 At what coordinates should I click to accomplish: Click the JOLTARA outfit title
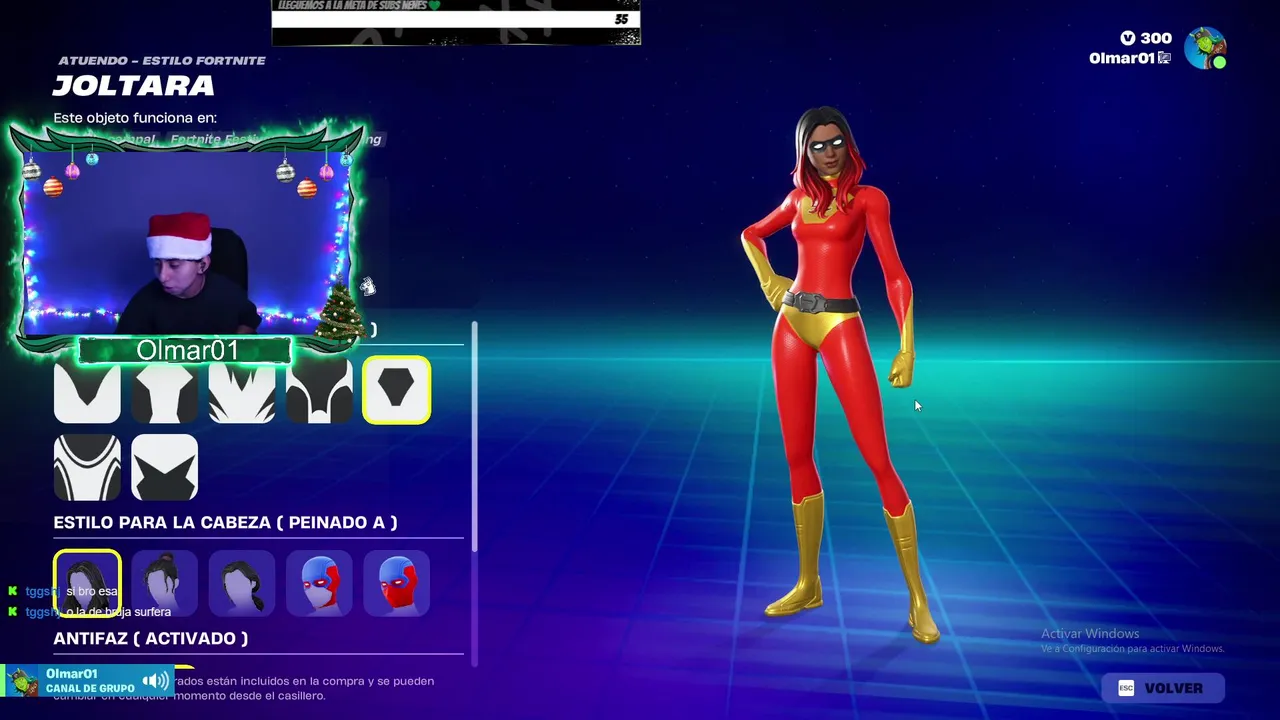133,86
